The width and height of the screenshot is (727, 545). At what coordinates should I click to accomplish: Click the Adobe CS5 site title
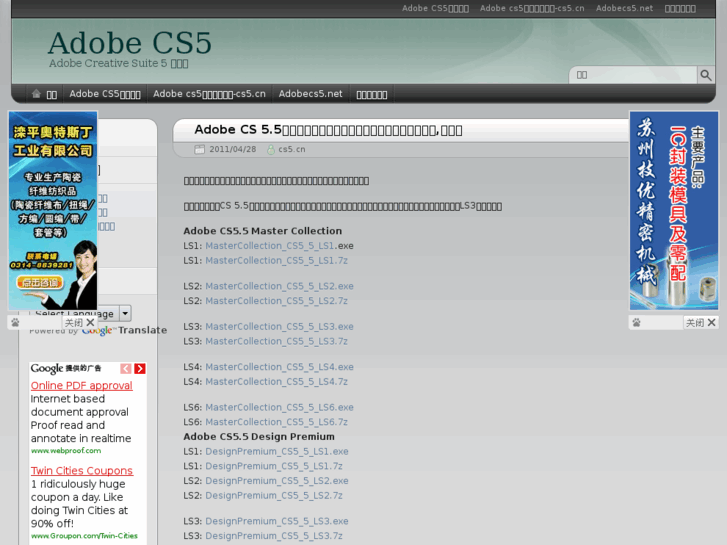[129, 43]
